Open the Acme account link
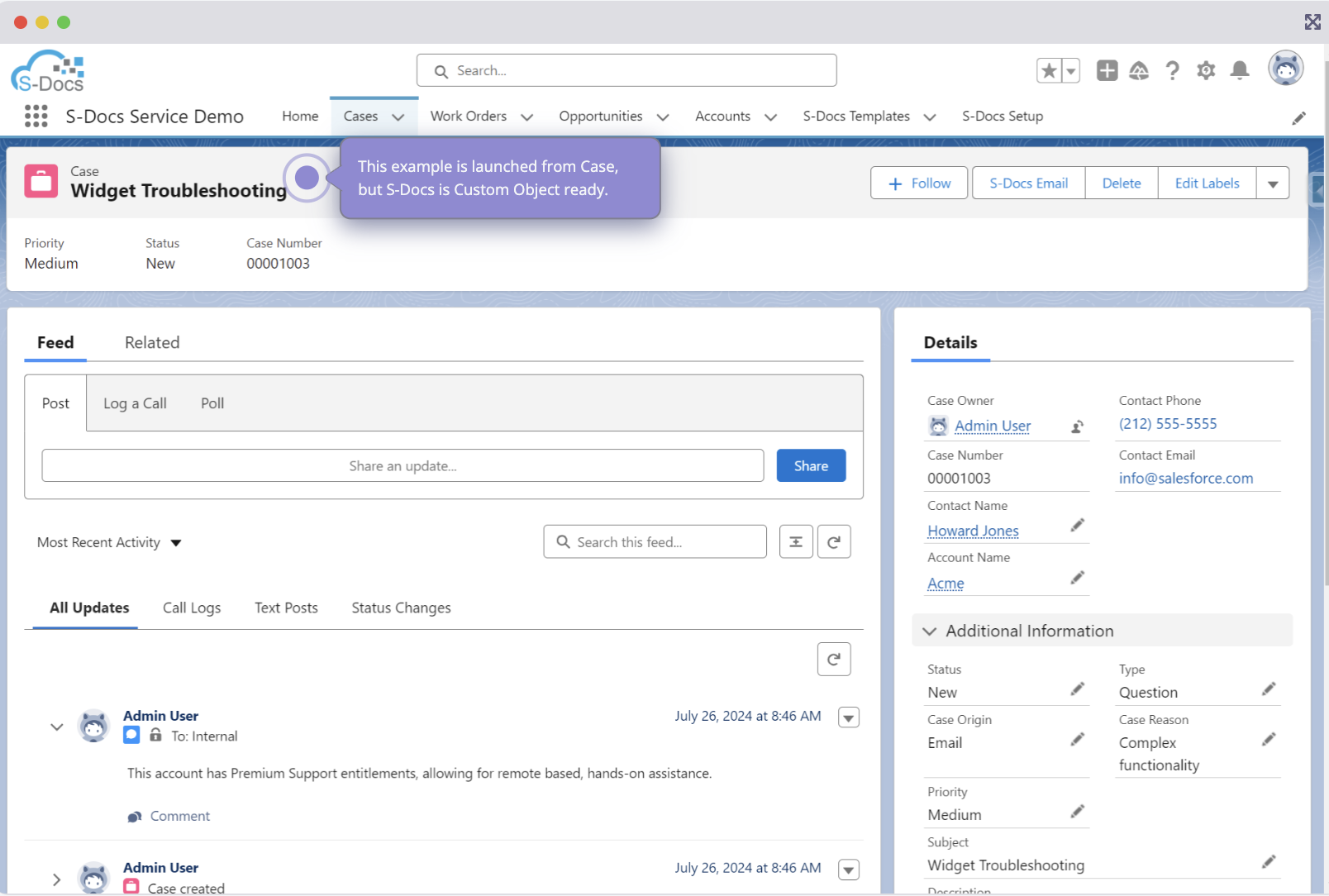Image resolution: width=1329 pixels, height=896 pixels. point(946,583)
